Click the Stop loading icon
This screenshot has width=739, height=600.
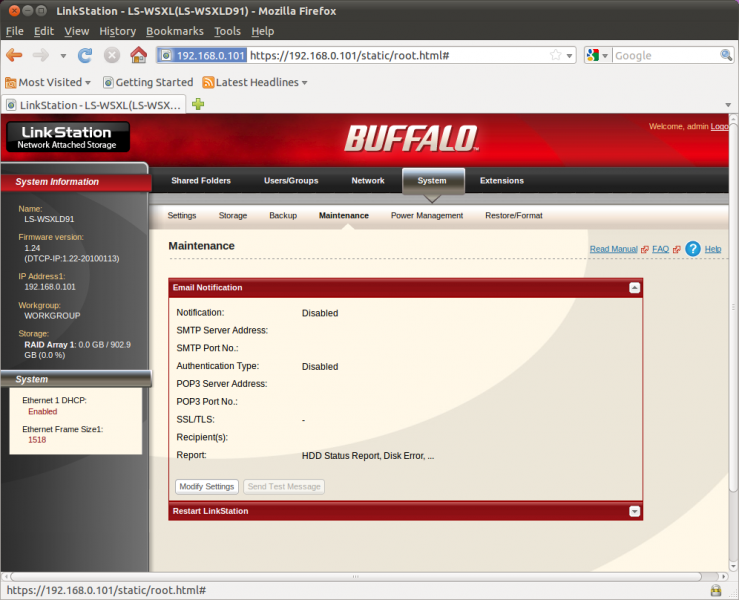(x=112, y=56)
